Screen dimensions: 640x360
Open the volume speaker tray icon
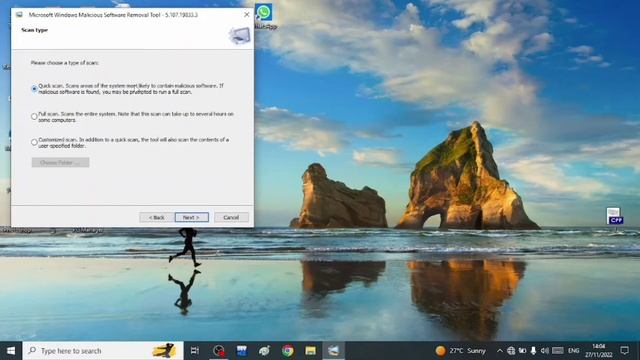[x=544, y=351]
